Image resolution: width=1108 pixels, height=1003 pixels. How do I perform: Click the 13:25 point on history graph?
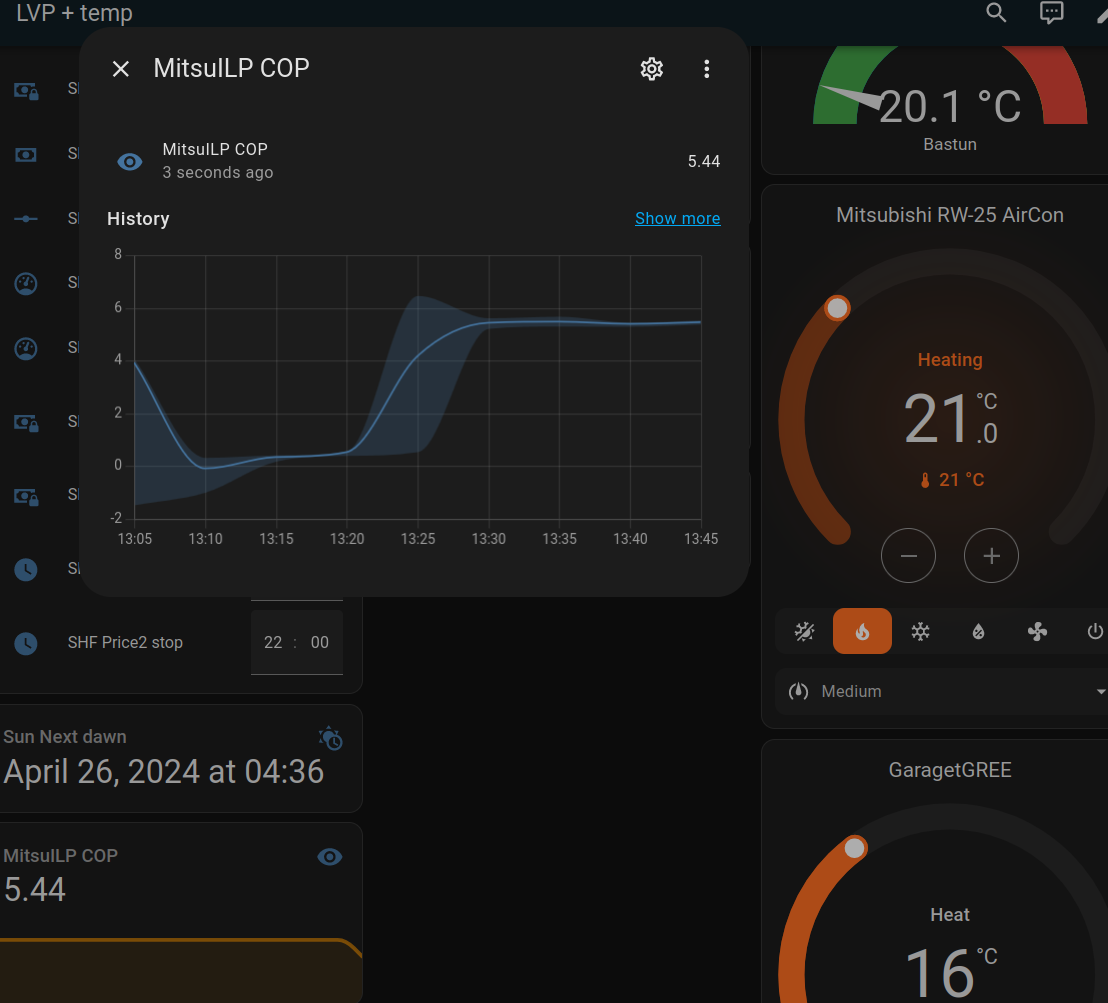[418, 358]
